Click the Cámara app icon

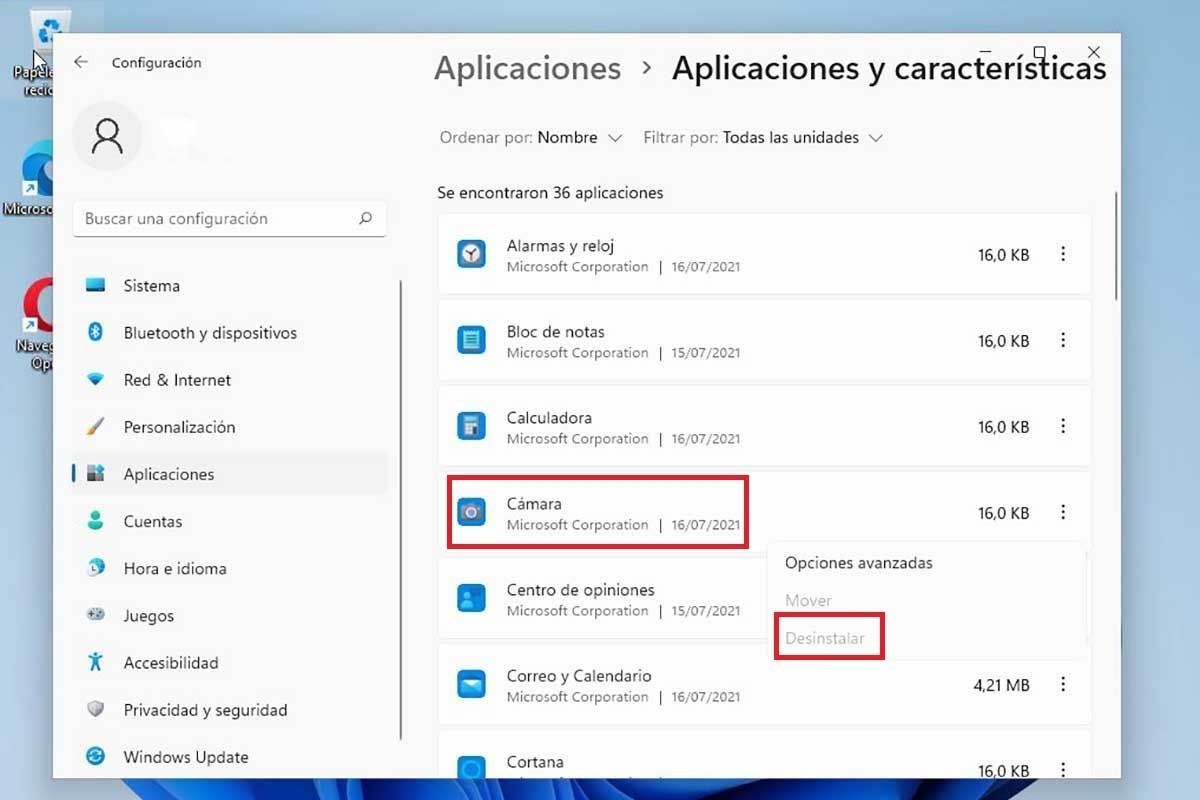(x=471, y=512)
